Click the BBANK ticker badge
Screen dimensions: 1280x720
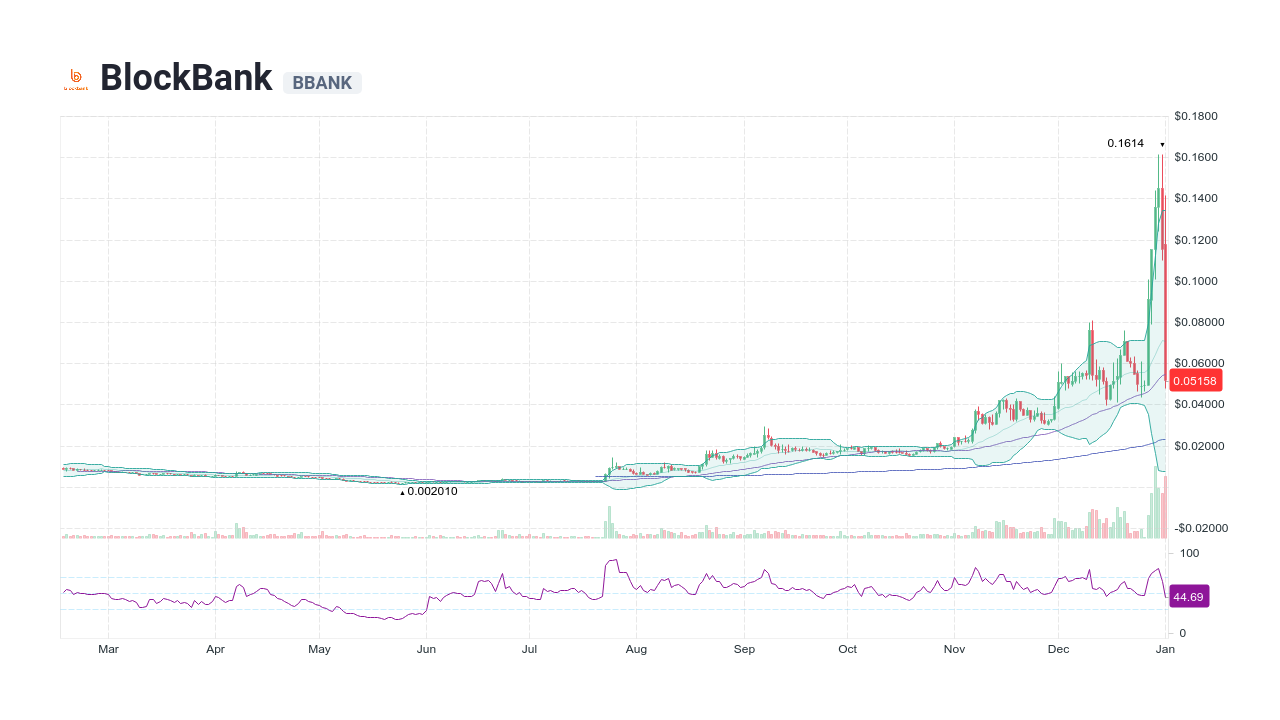pyautogui.click(x=322, y=83)
